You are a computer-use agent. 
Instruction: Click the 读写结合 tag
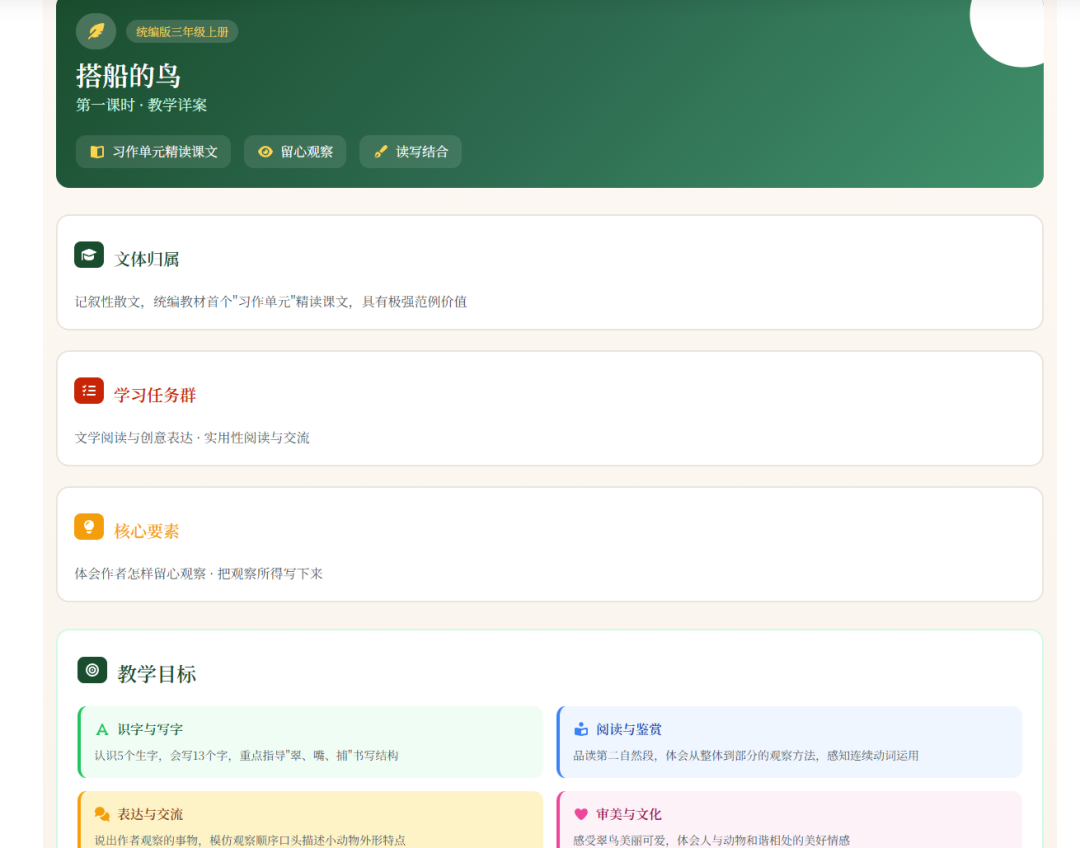pos(410,151)
